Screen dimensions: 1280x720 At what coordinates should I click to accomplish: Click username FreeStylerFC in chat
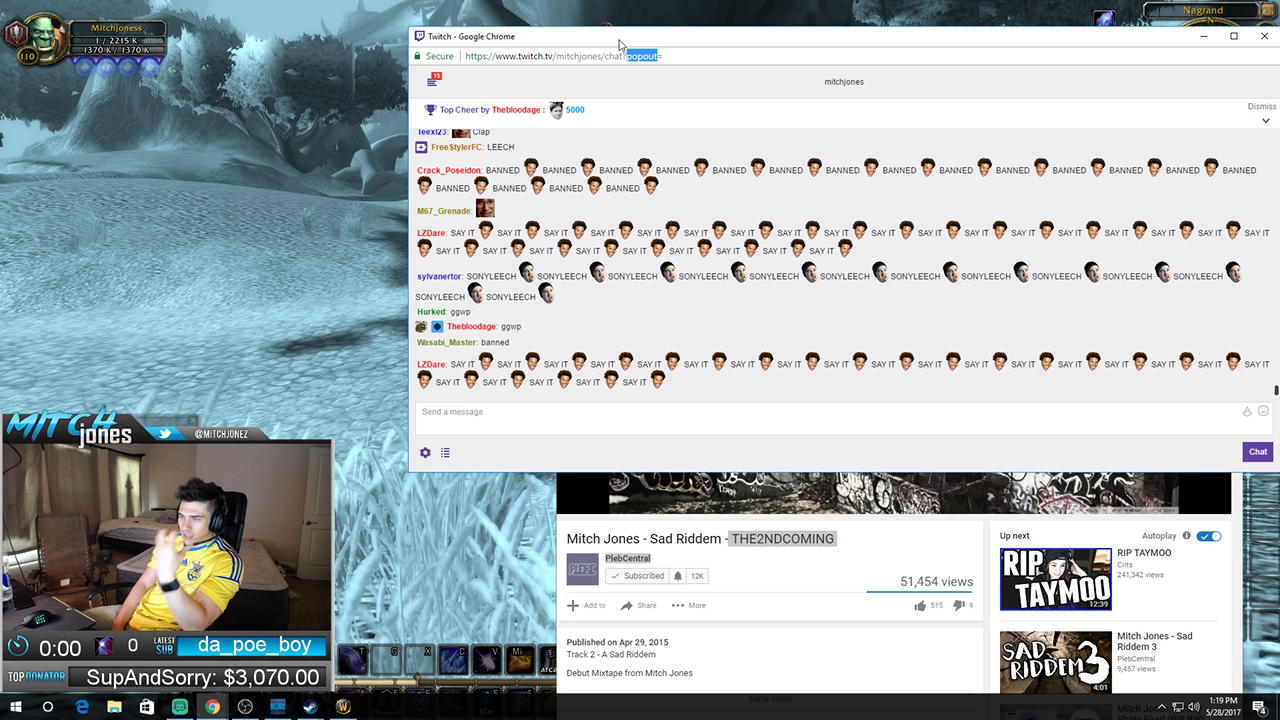tap(456, 147)
